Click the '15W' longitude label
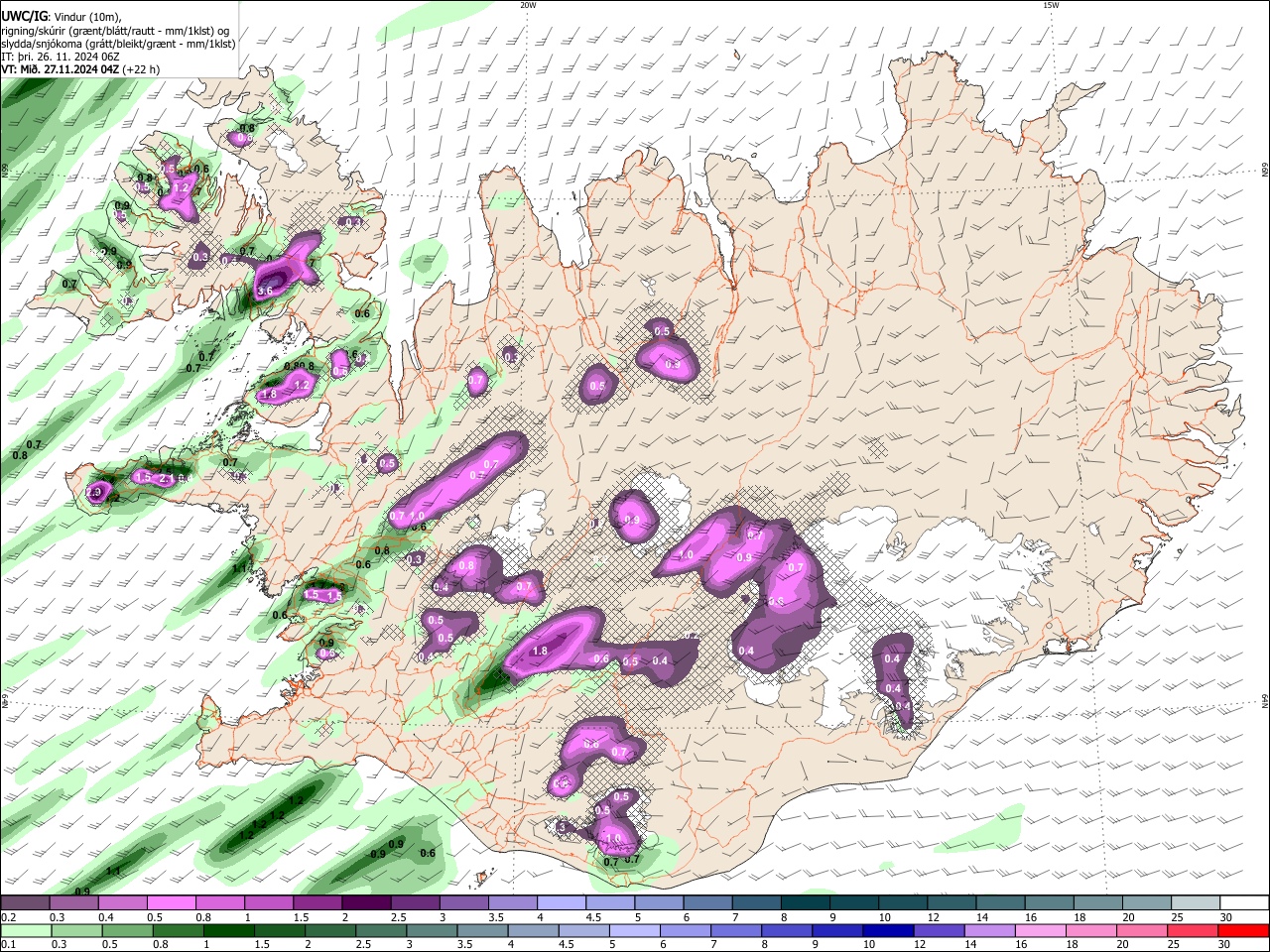Screen dimensions: 1270x952 coord(1051,5)
